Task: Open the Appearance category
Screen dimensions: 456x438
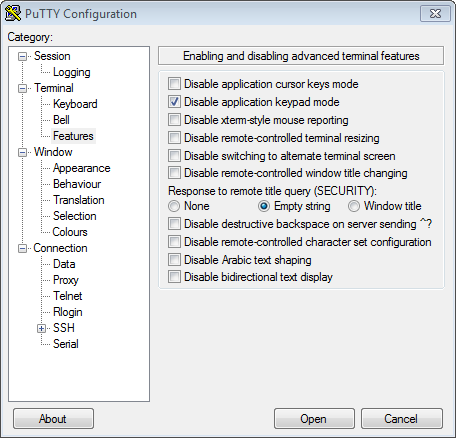Action: (81, 168)
